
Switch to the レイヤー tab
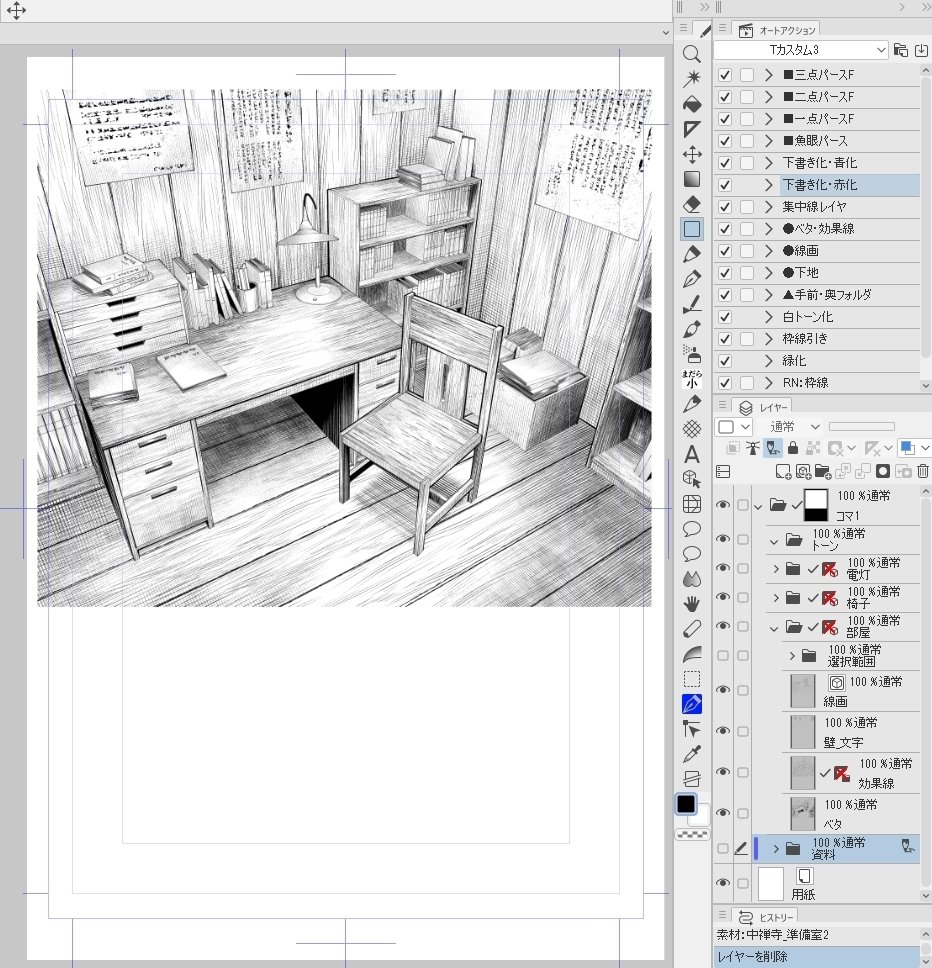point(763,407)
